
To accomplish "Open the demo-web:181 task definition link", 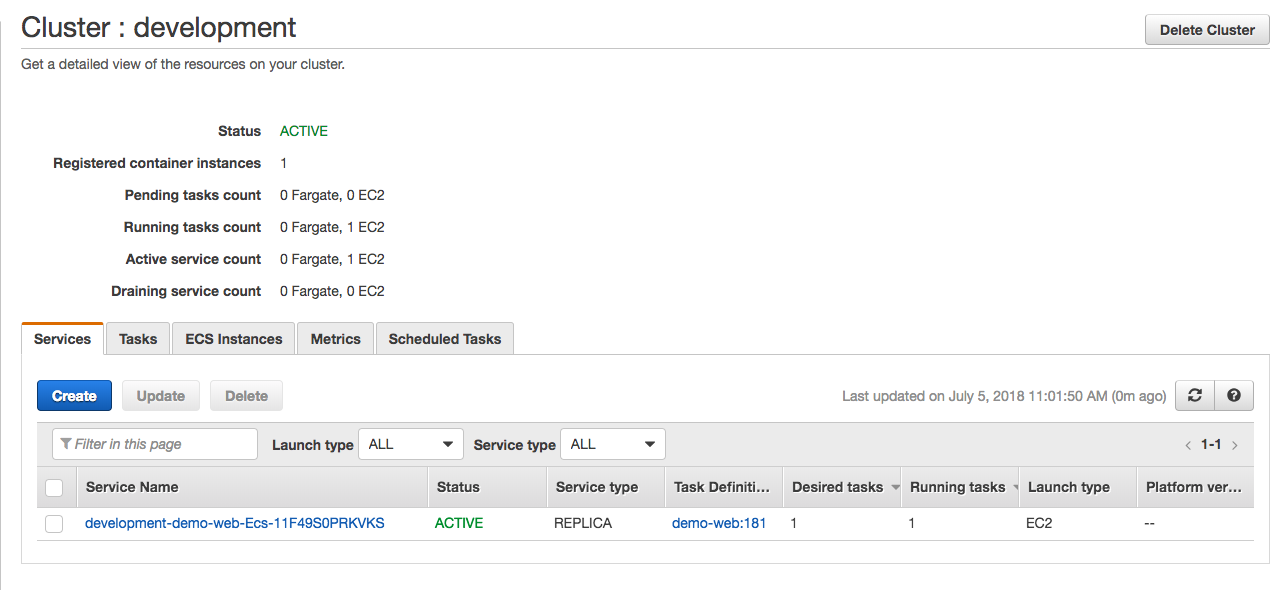I will 719,523.
